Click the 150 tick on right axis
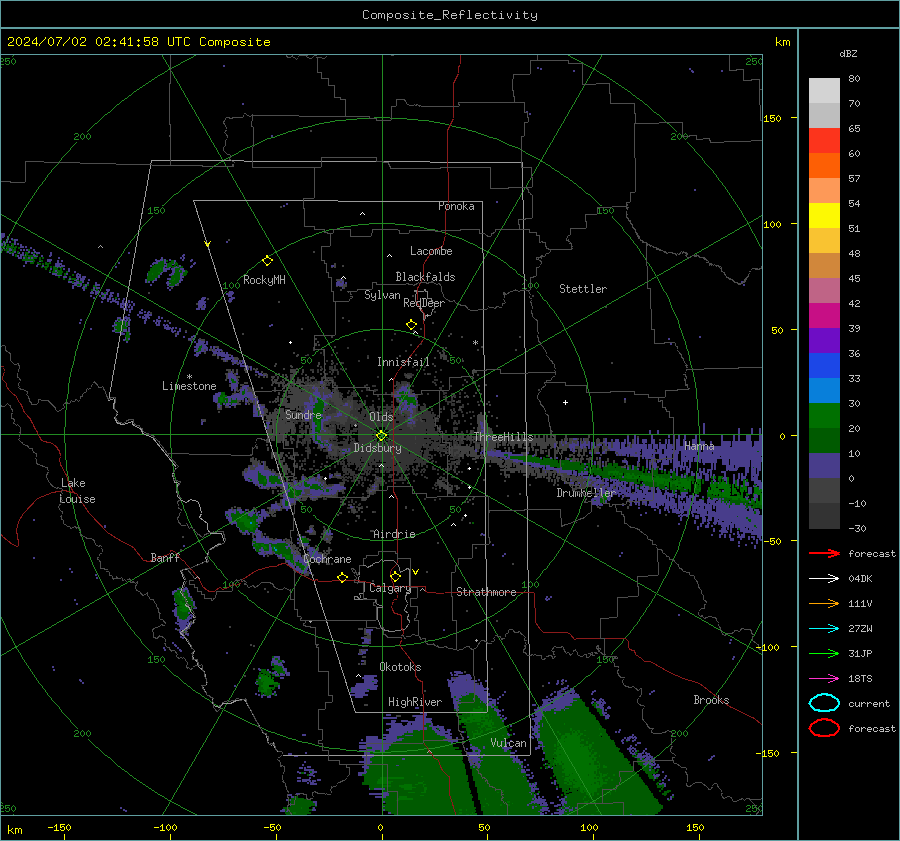 [x=772, y=118]
